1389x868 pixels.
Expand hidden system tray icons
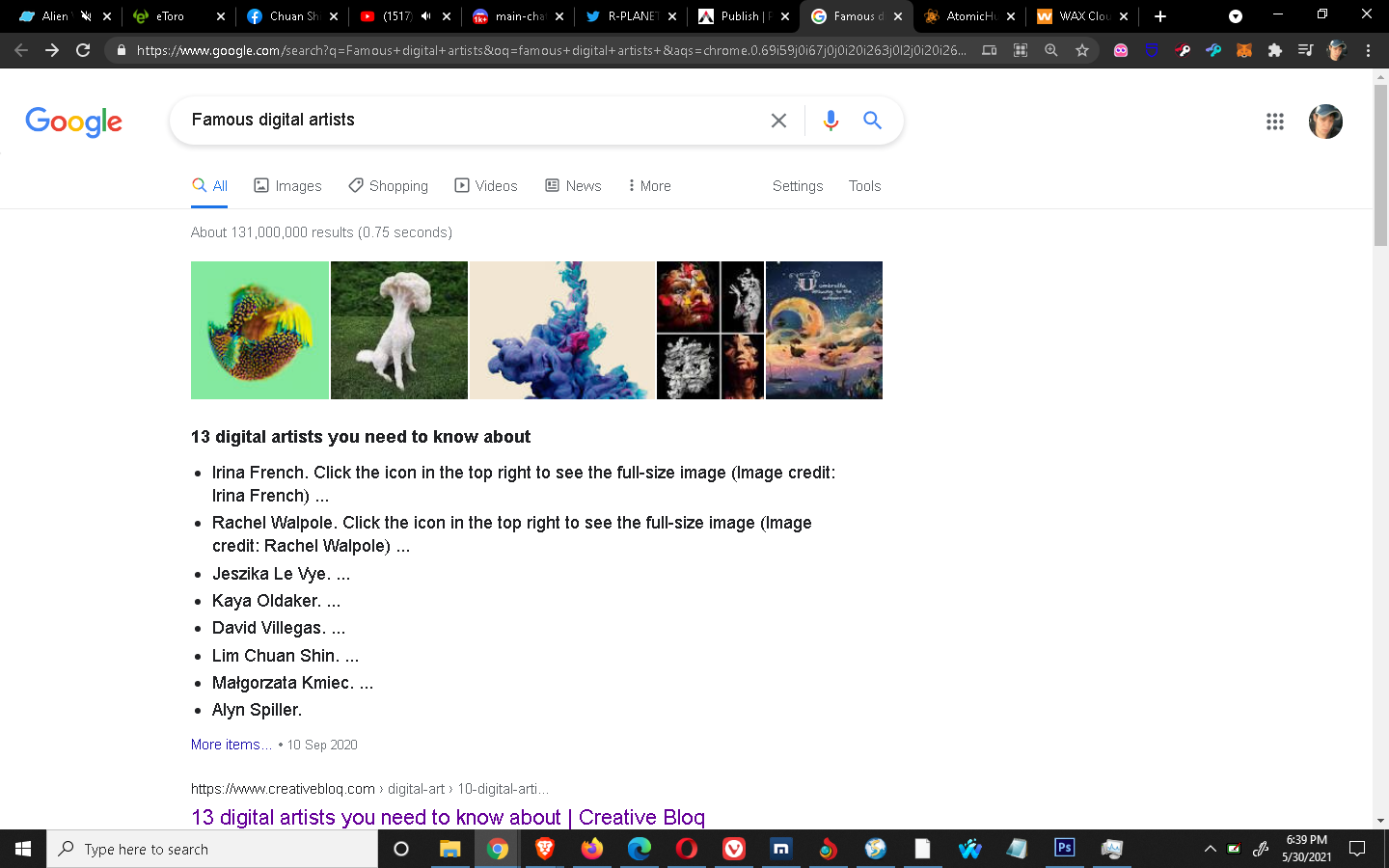[1210, 849]
